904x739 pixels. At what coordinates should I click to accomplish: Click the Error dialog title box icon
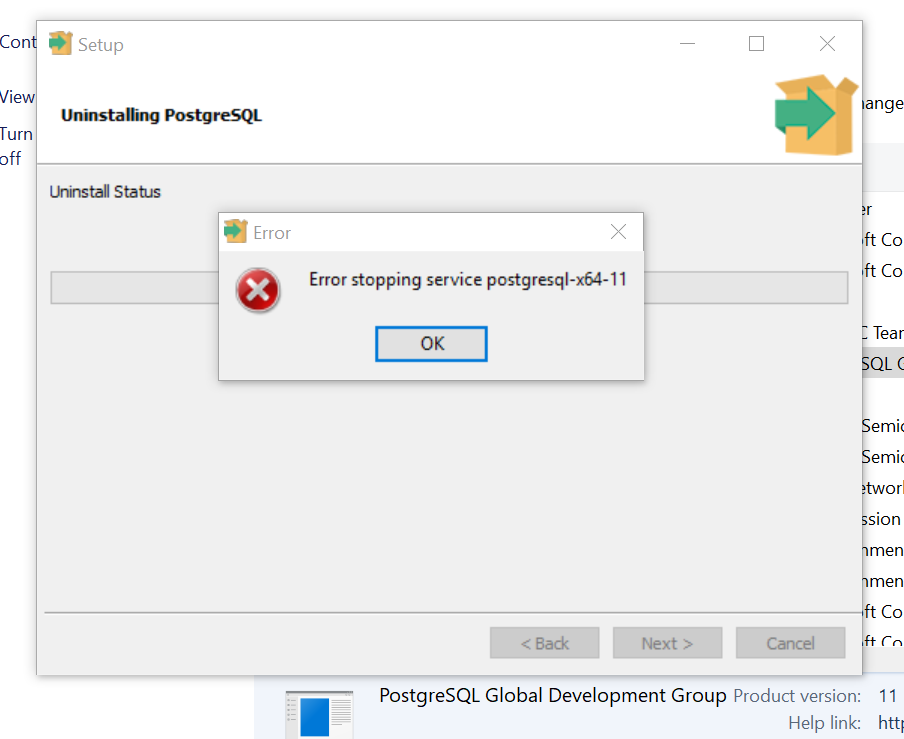pyautogui.click(x=235, y=231)
